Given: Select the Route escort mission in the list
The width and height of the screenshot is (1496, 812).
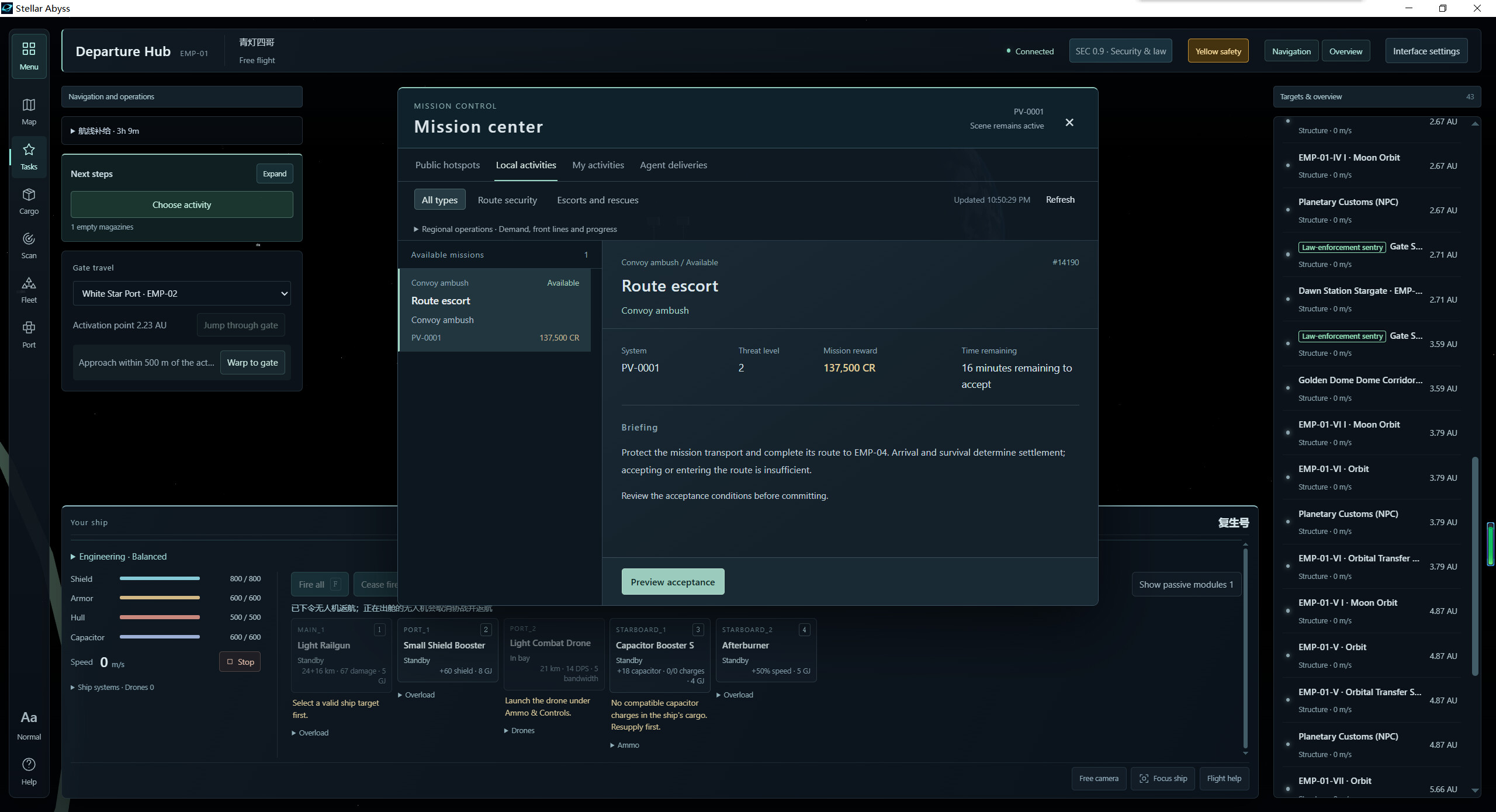Looking at the screenshot, I should pyautogui.click(x=495, y=310).
